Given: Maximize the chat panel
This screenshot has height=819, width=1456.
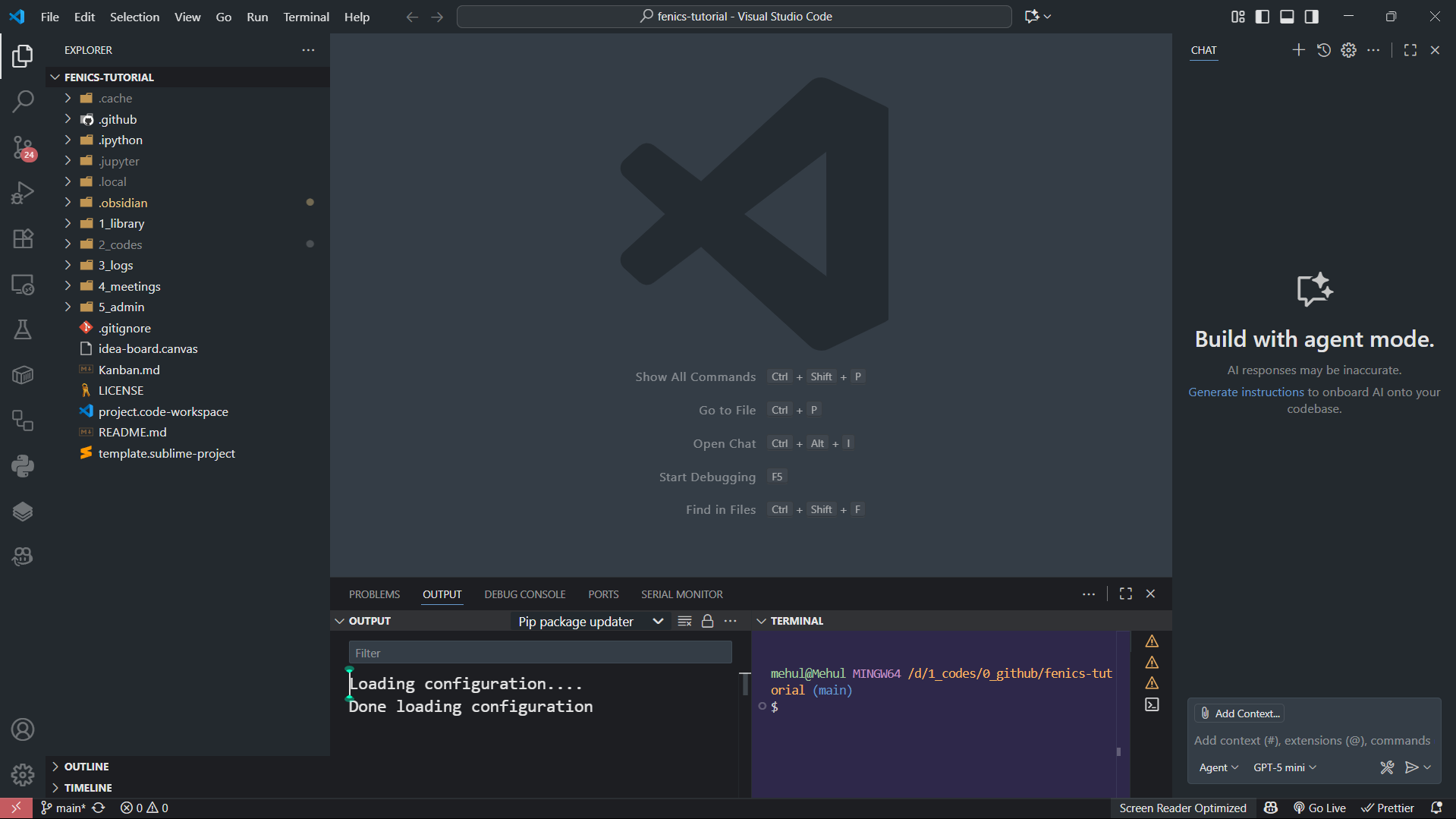Looking at the screenshot, I should pos(1410,50).
